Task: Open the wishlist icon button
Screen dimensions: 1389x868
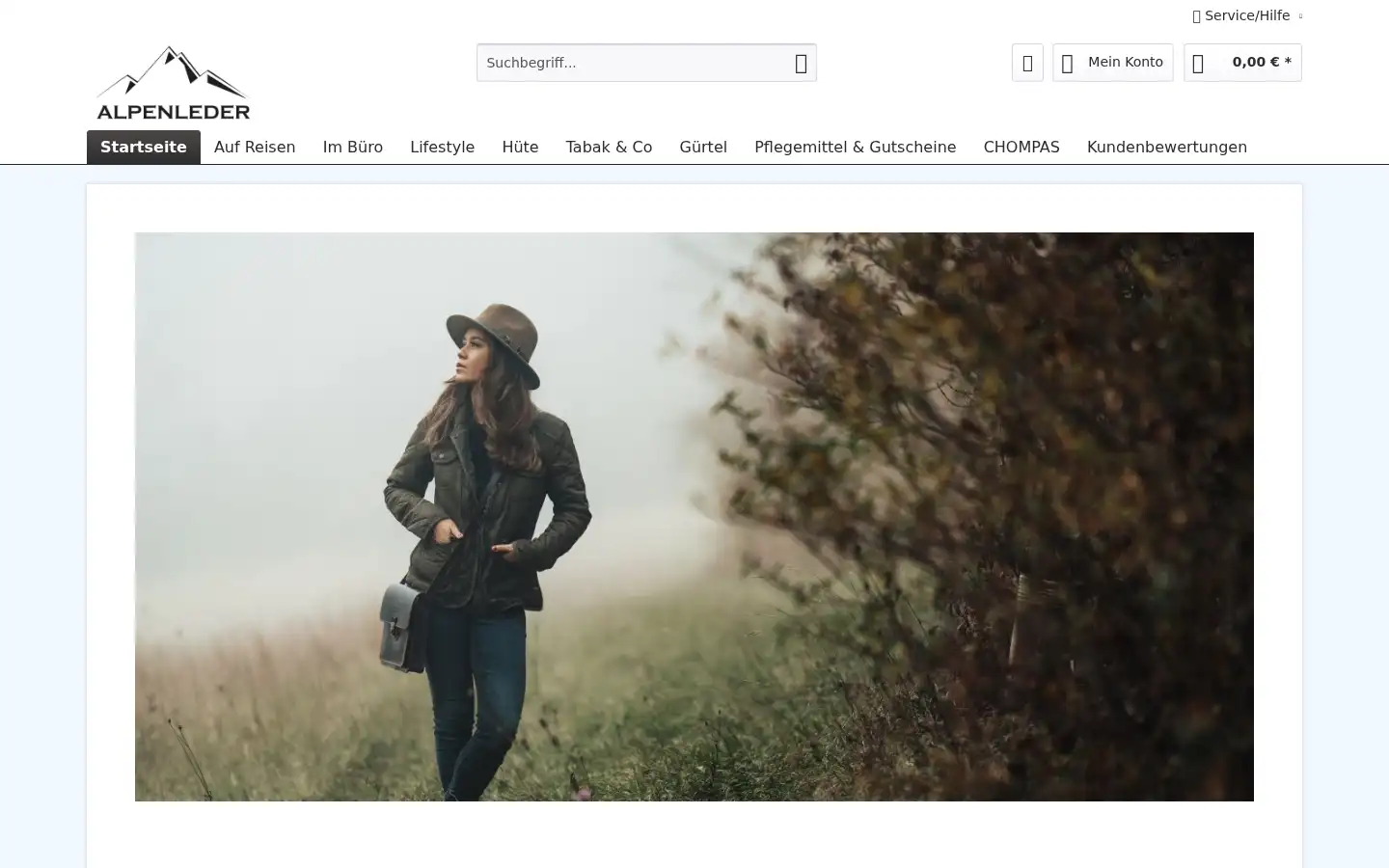Action: (x=1027, y=63)
